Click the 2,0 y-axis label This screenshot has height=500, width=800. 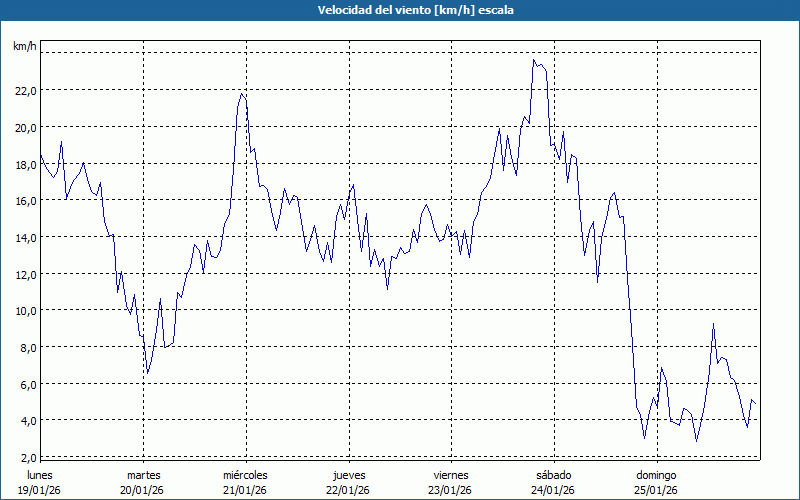[25, 457]
